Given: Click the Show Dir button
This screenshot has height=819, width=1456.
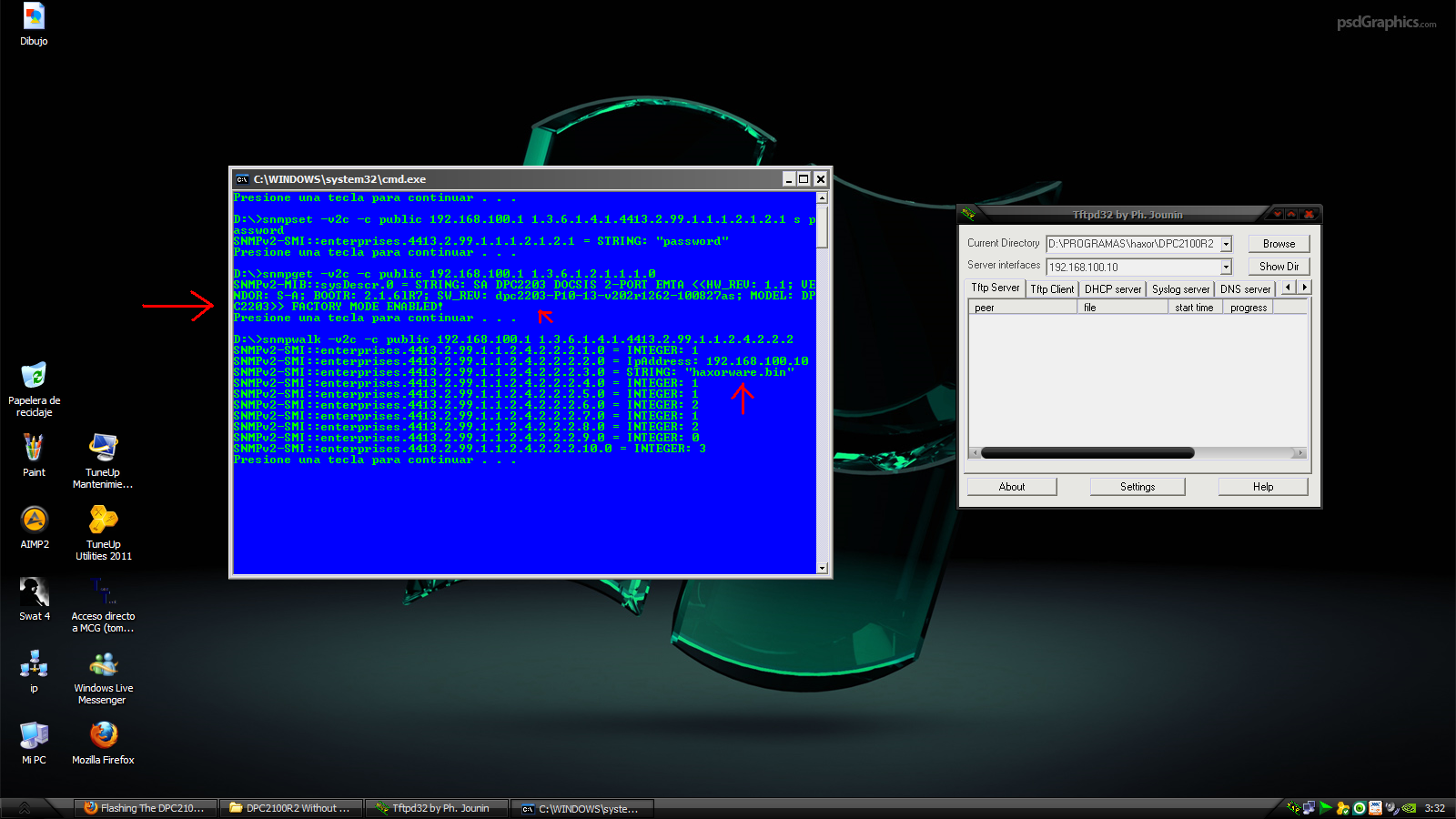Looking at the screenshot, I should pyautogui.click(x=1279, y=267).
